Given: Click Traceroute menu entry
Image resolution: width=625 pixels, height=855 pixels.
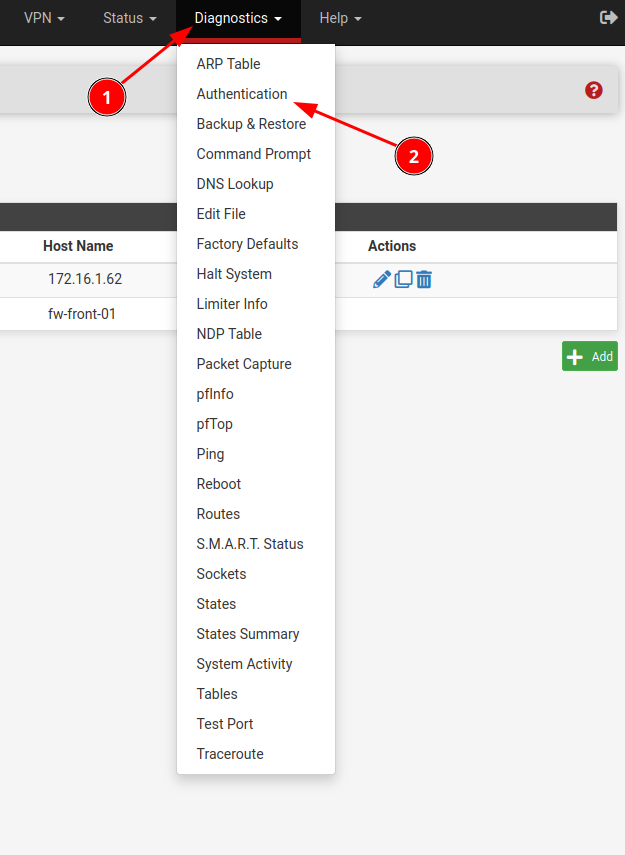Looking at the screenshot, I should (x=230, y=754).
